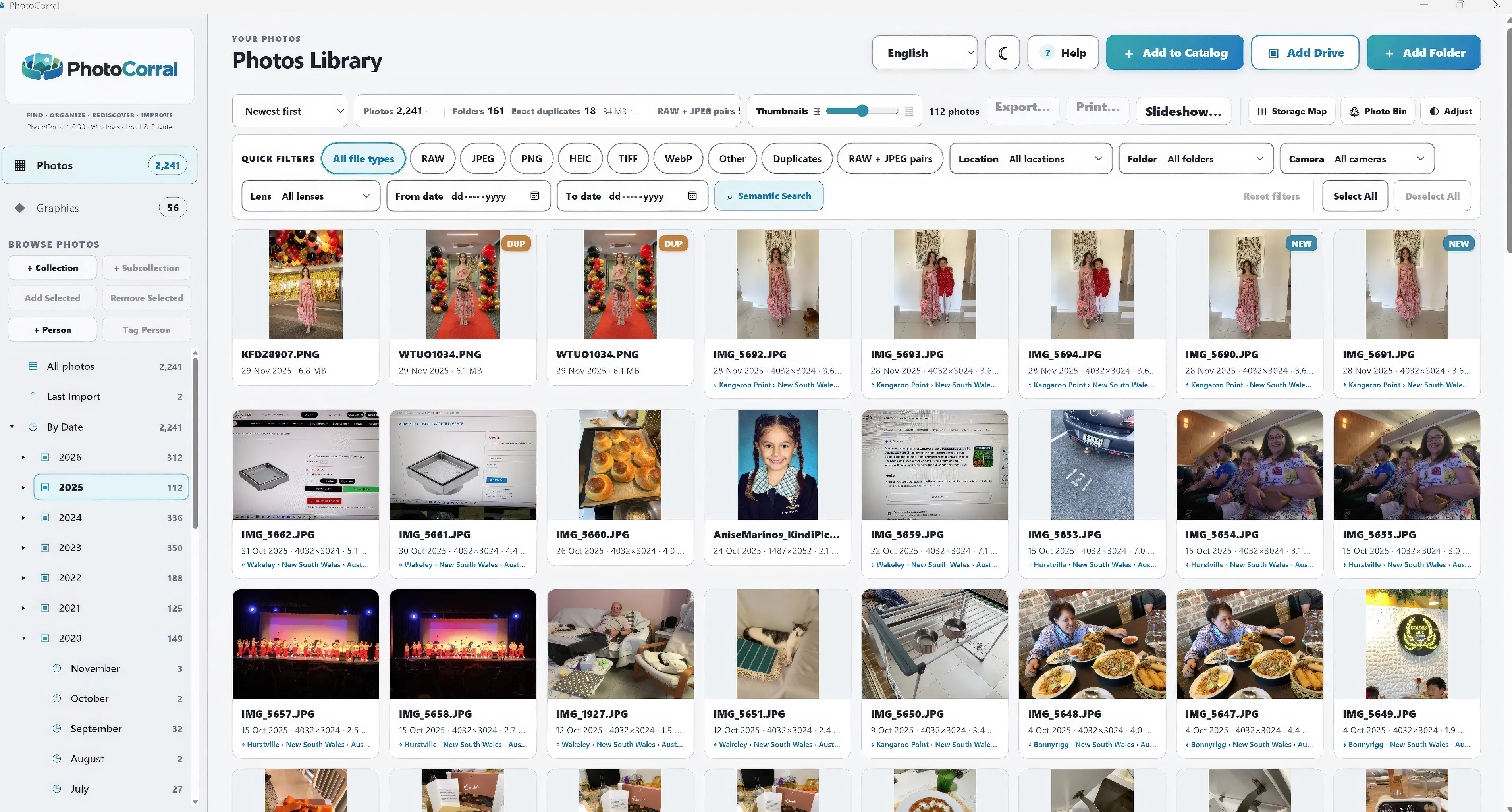Screen dimensions: 1512x812
Task: Toggle the RAW + JPEG pairs filter chip
Action: [890, 159]
